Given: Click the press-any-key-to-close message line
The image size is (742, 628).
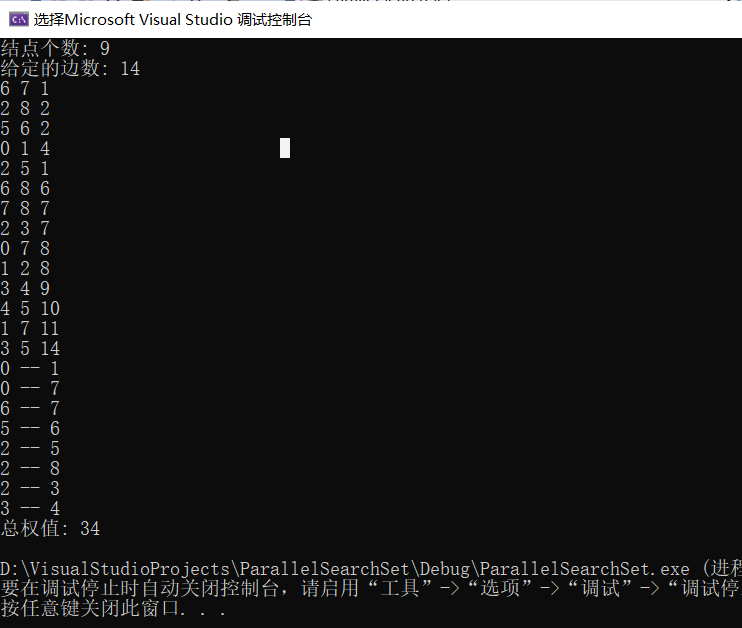Looking at the screenshot, I should pos(114,609).
